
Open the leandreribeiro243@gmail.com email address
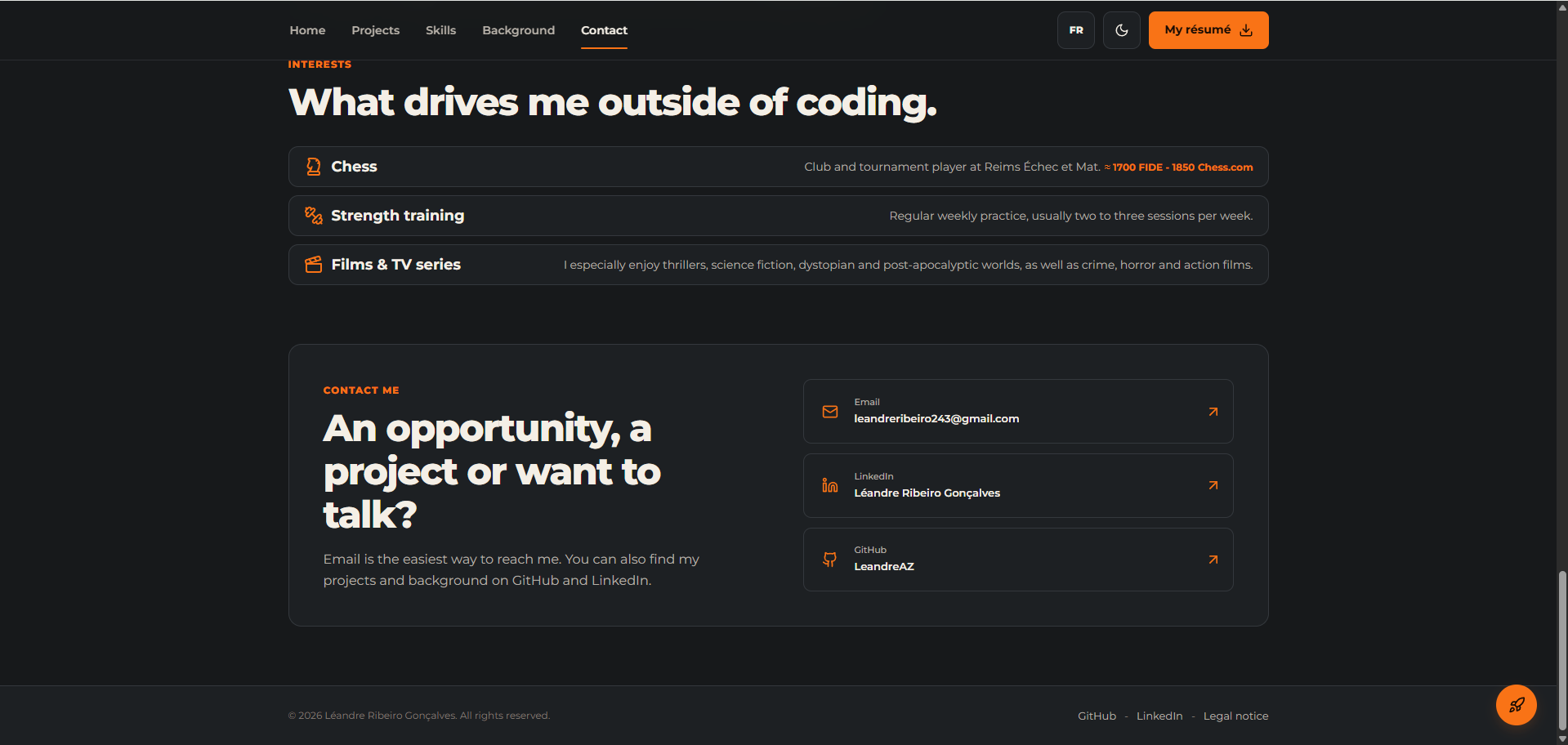pyautogui.click(x=936, y=419)
